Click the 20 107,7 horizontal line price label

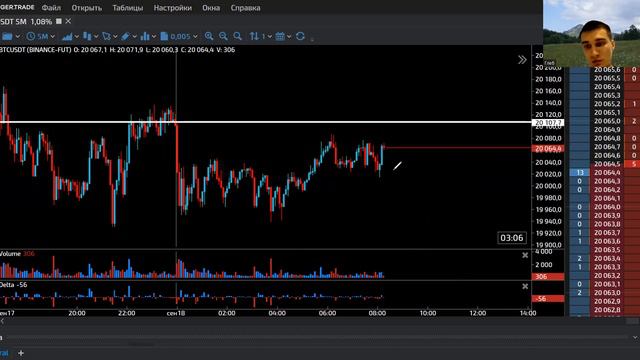548,122
